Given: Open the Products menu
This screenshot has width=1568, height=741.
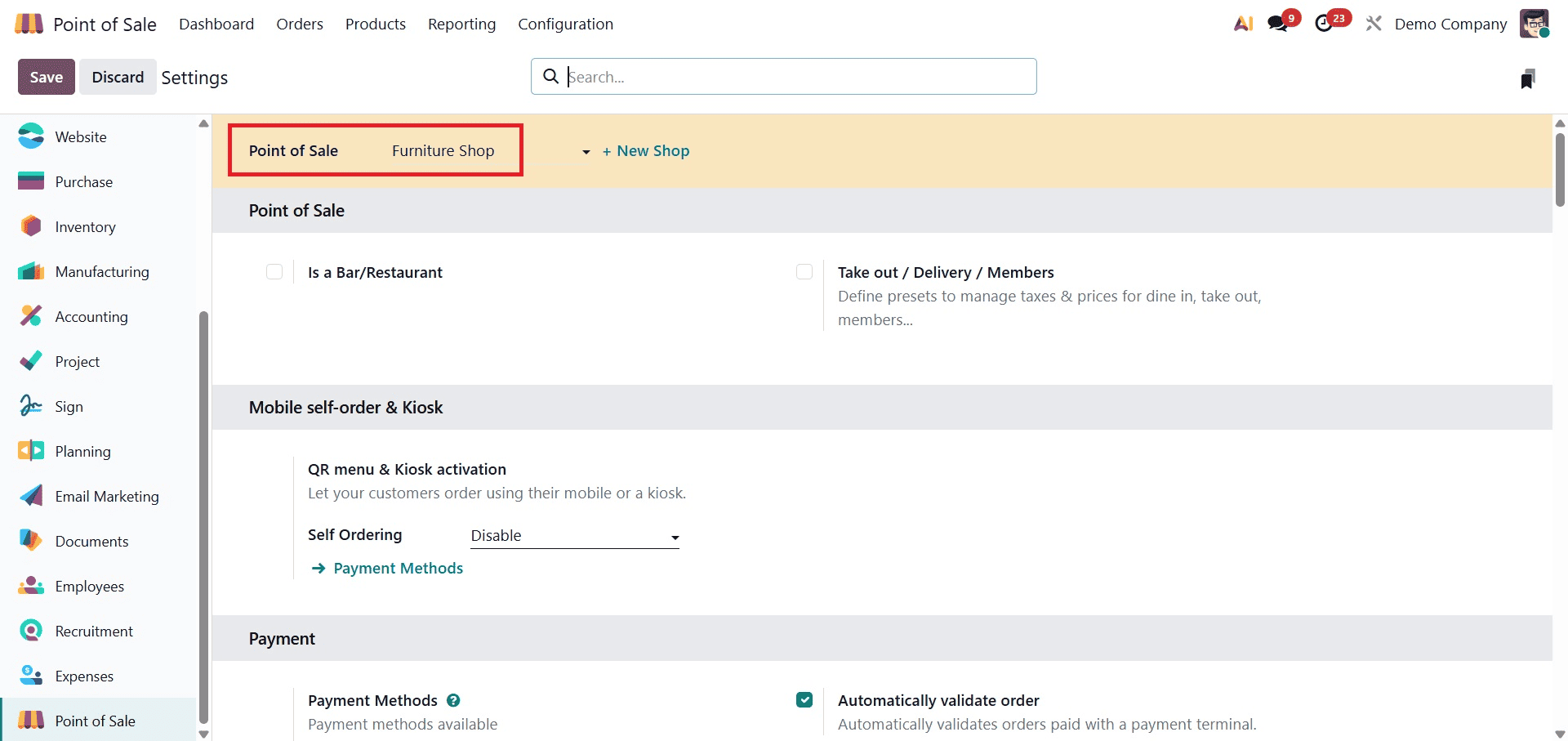Looking at the screenshot, I should 376,24.
